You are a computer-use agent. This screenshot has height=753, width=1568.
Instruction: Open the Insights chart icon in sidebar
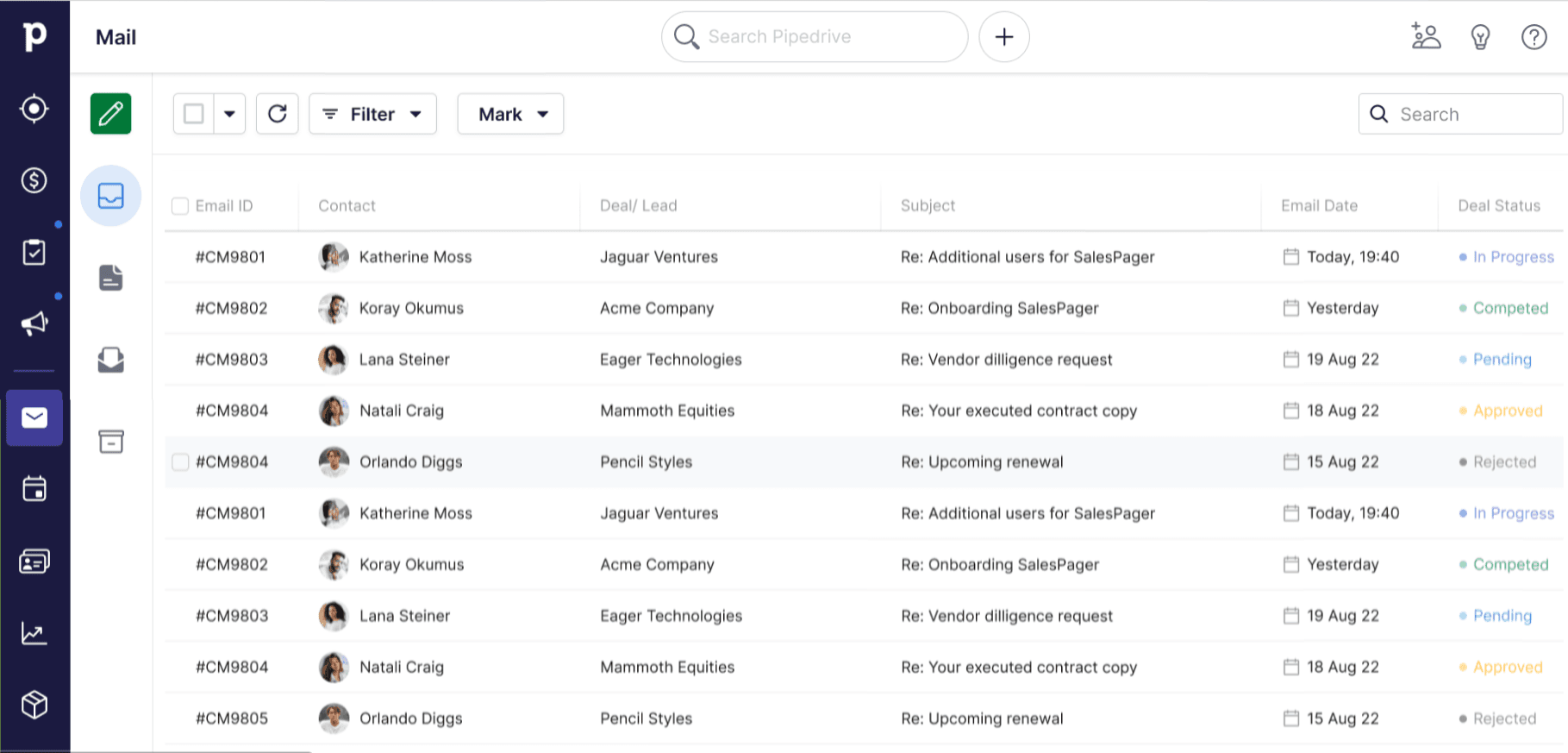coord(34,634)
